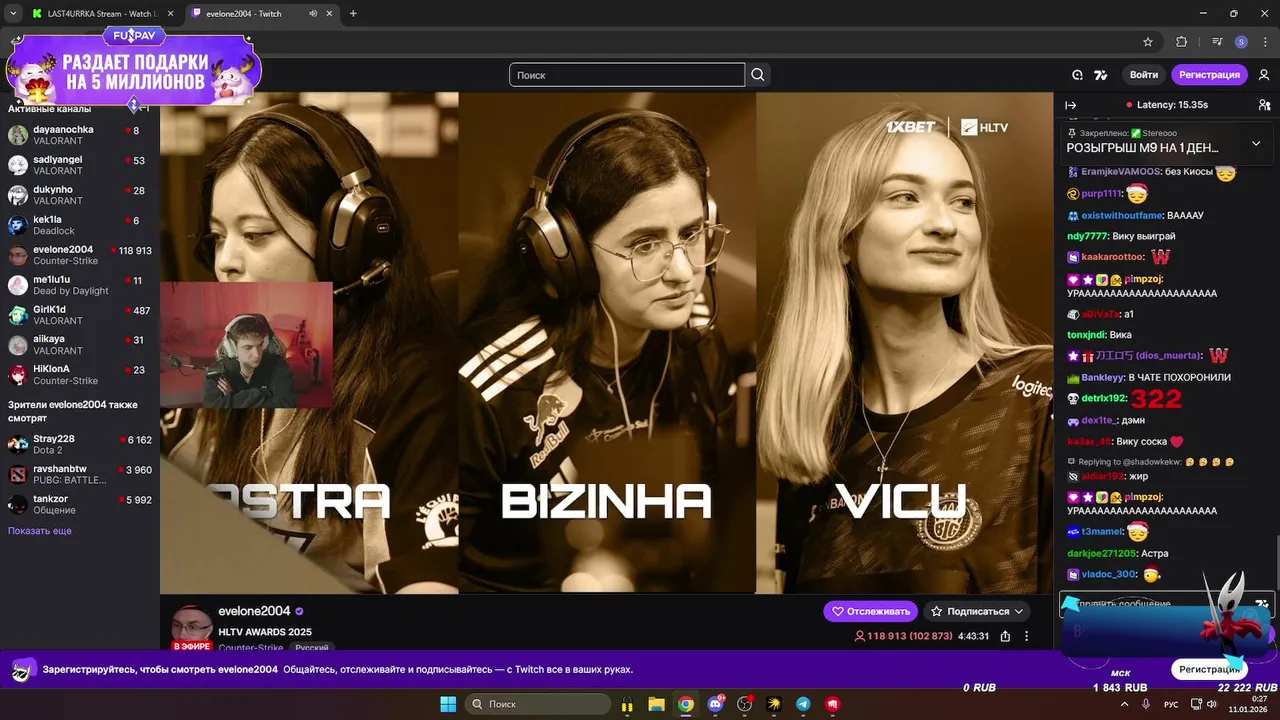Open tankzor Общение channel
The width and height of the screenshot is (1280, 720).
[x=80, y=504]
